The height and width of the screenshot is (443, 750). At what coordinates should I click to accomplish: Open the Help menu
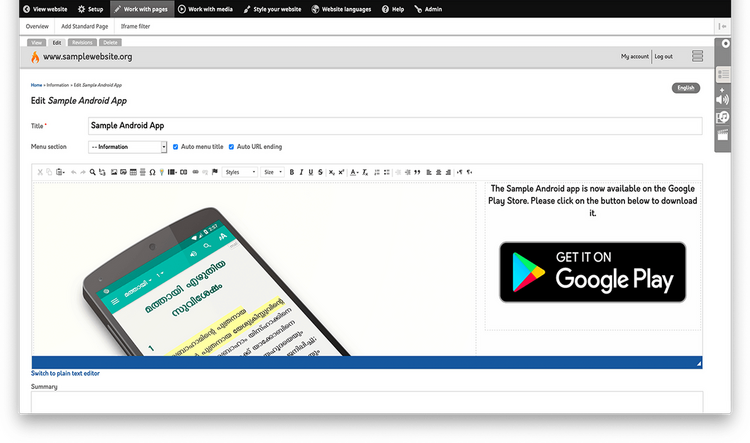tap(393, 9)
